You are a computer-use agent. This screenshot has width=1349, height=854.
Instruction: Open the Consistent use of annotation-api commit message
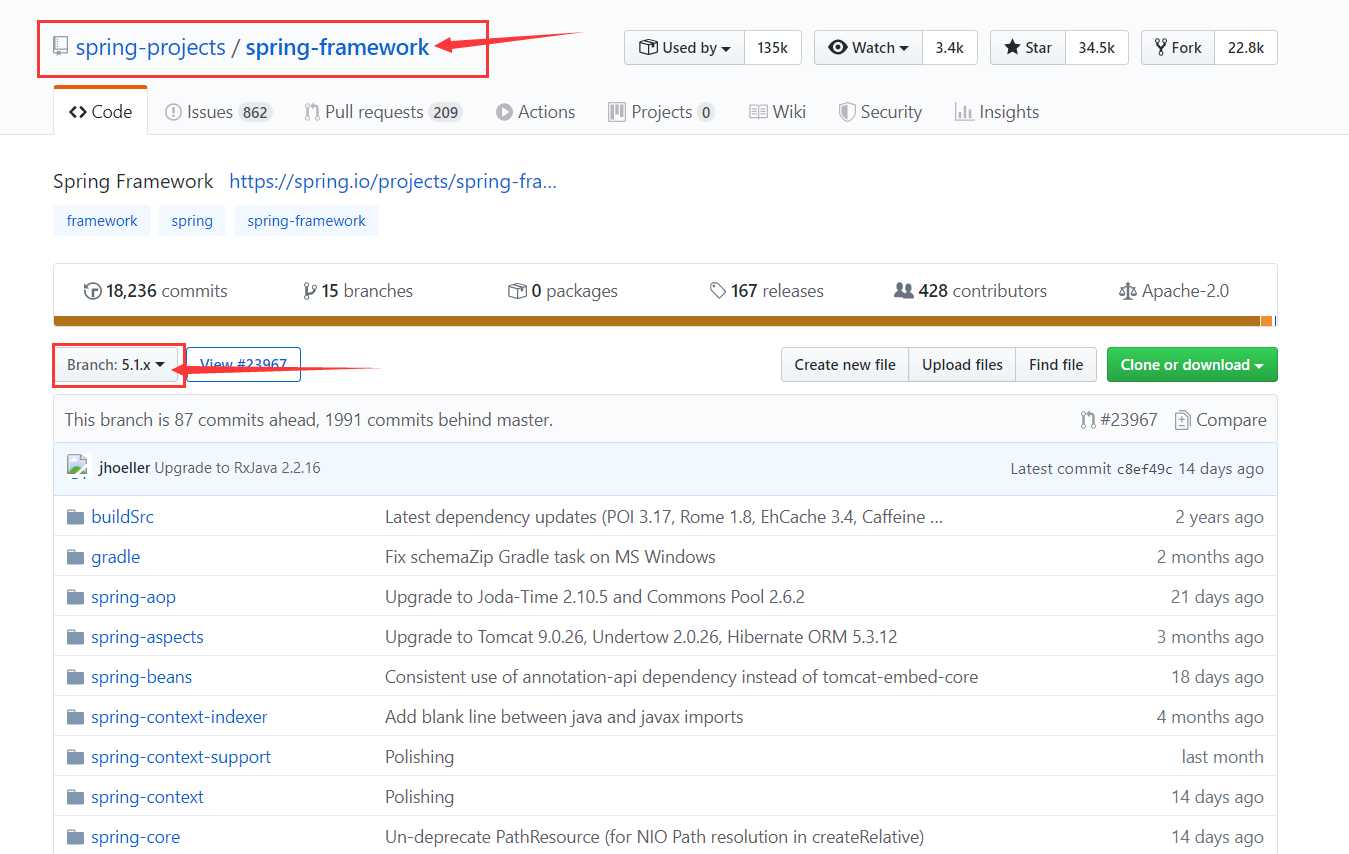pos(681,677)
